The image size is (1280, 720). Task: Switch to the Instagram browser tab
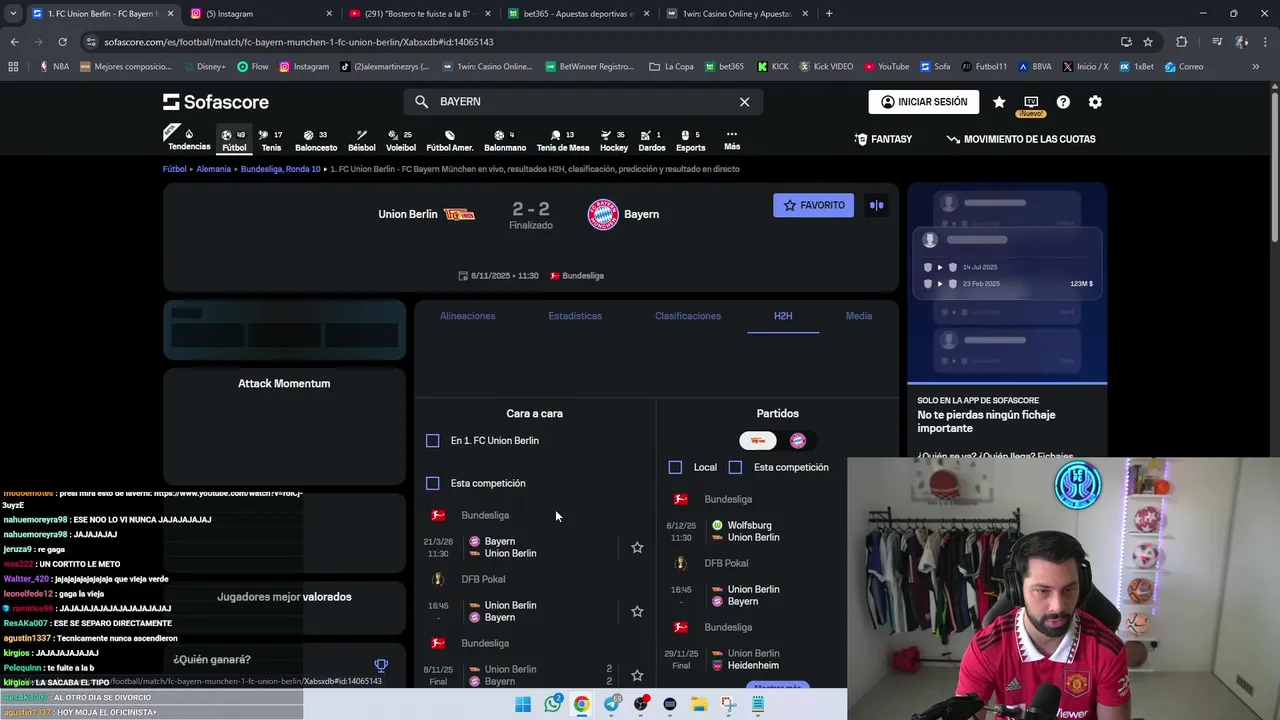point(260,14)
